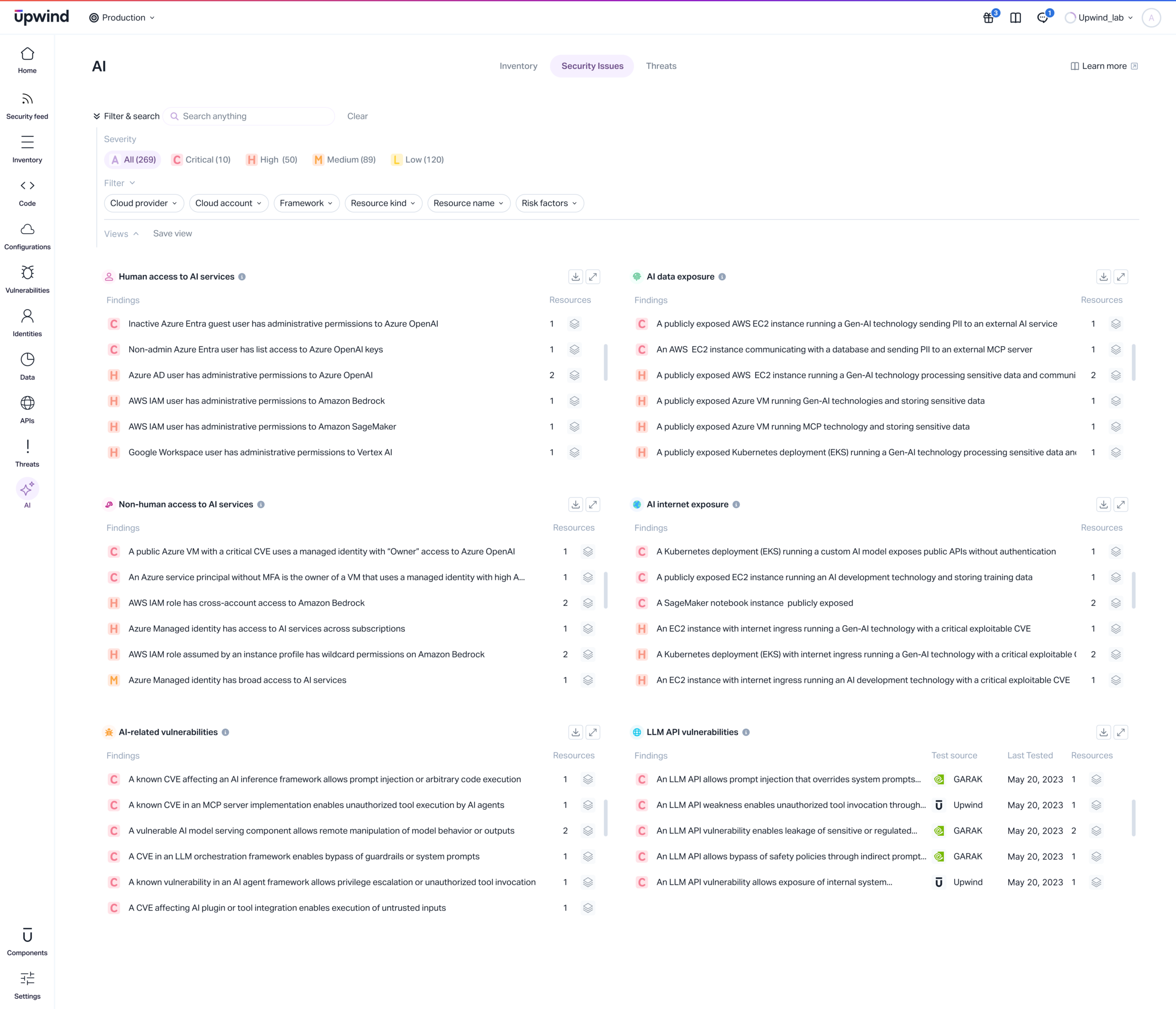Open CVE in LLM orchestration framework finding
Image resolution: width=1176 pixels, height=1009 pixels.
304,857
